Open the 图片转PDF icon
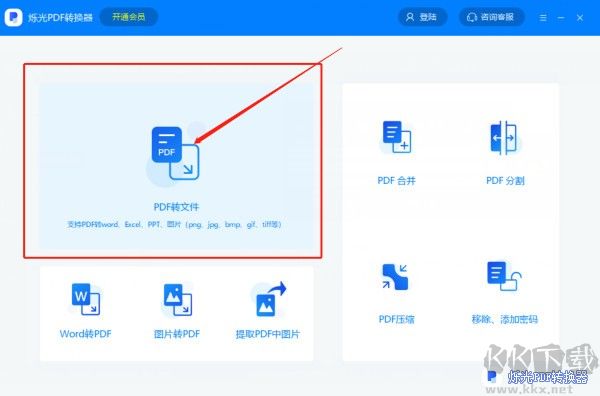600x396 pixels. pos(178,299)
